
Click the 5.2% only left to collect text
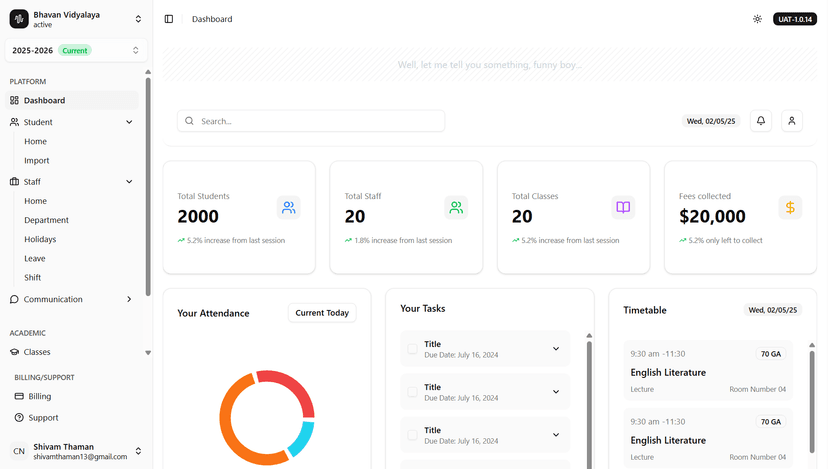(x=725, y=240)
